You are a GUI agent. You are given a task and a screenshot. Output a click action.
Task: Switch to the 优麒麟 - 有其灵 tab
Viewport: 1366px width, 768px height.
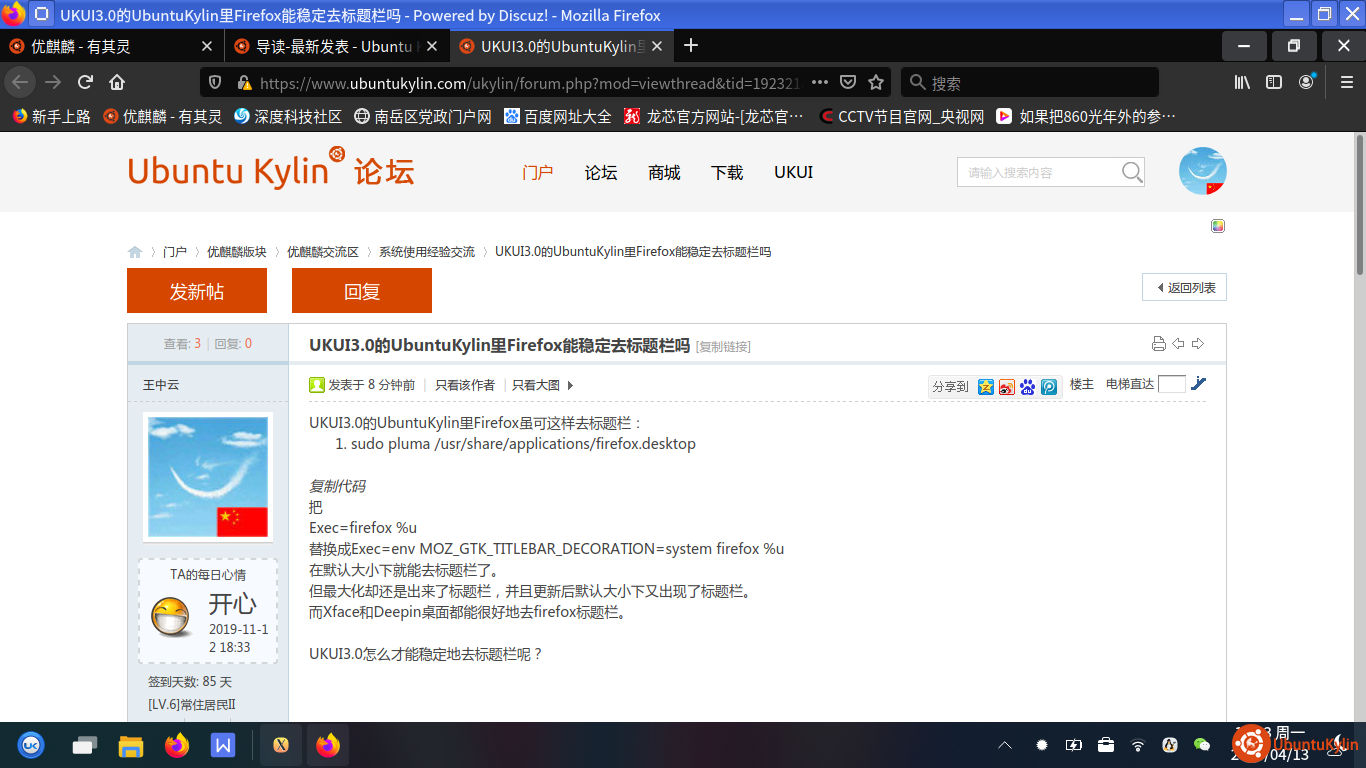pos(110,46)
